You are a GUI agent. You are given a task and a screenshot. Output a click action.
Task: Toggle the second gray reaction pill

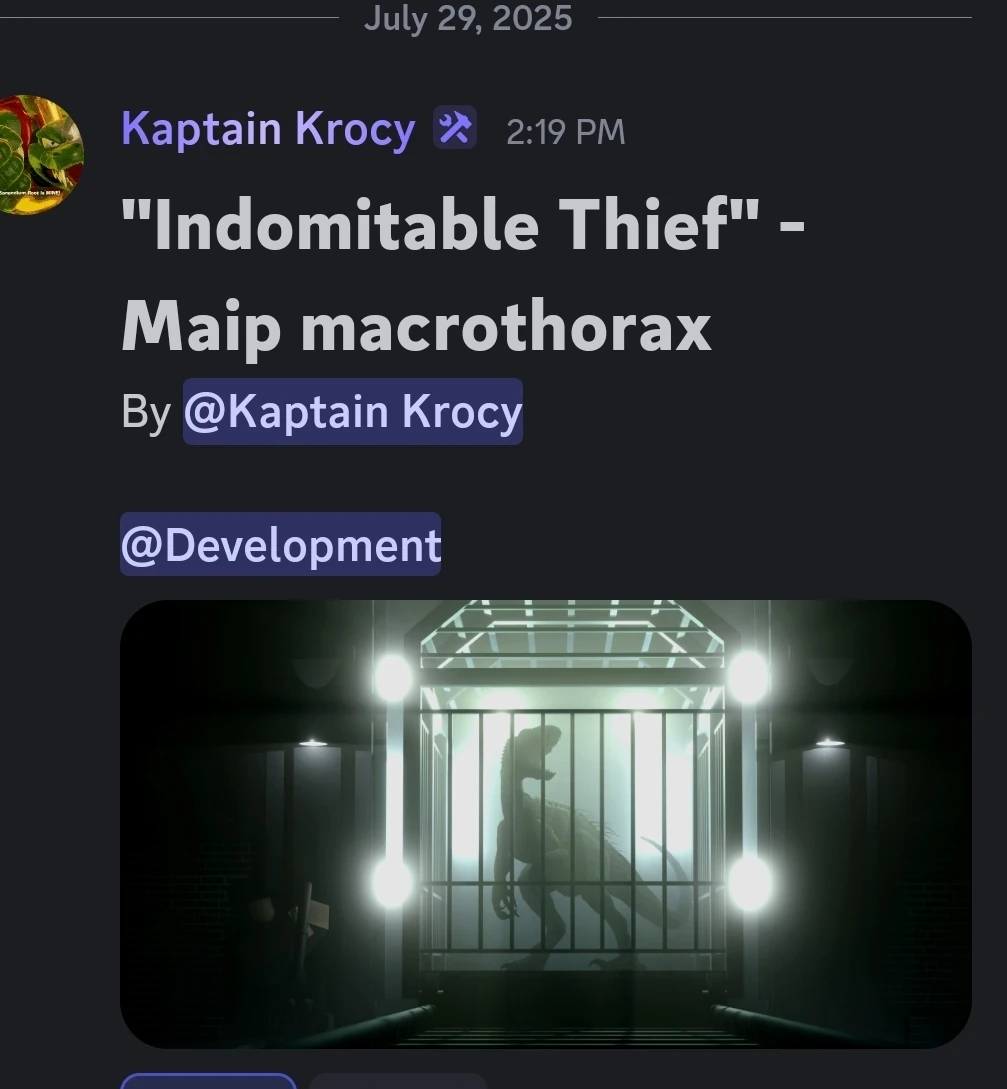pos(398,1081)
